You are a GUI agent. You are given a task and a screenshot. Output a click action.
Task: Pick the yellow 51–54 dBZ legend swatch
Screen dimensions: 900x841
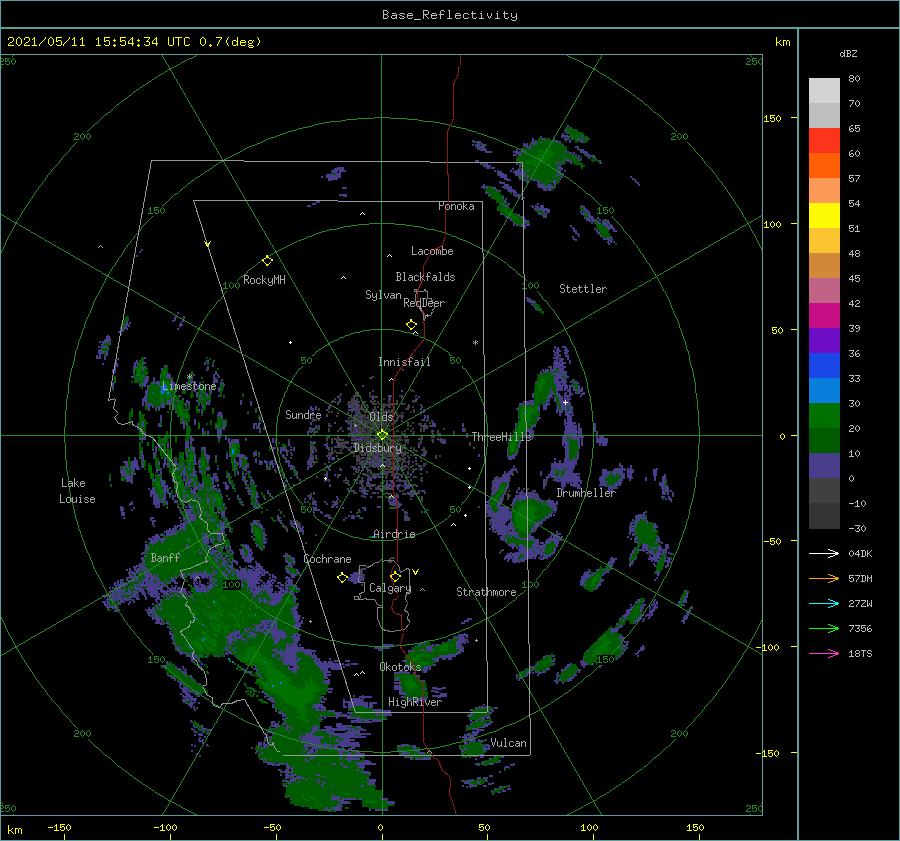824,215
